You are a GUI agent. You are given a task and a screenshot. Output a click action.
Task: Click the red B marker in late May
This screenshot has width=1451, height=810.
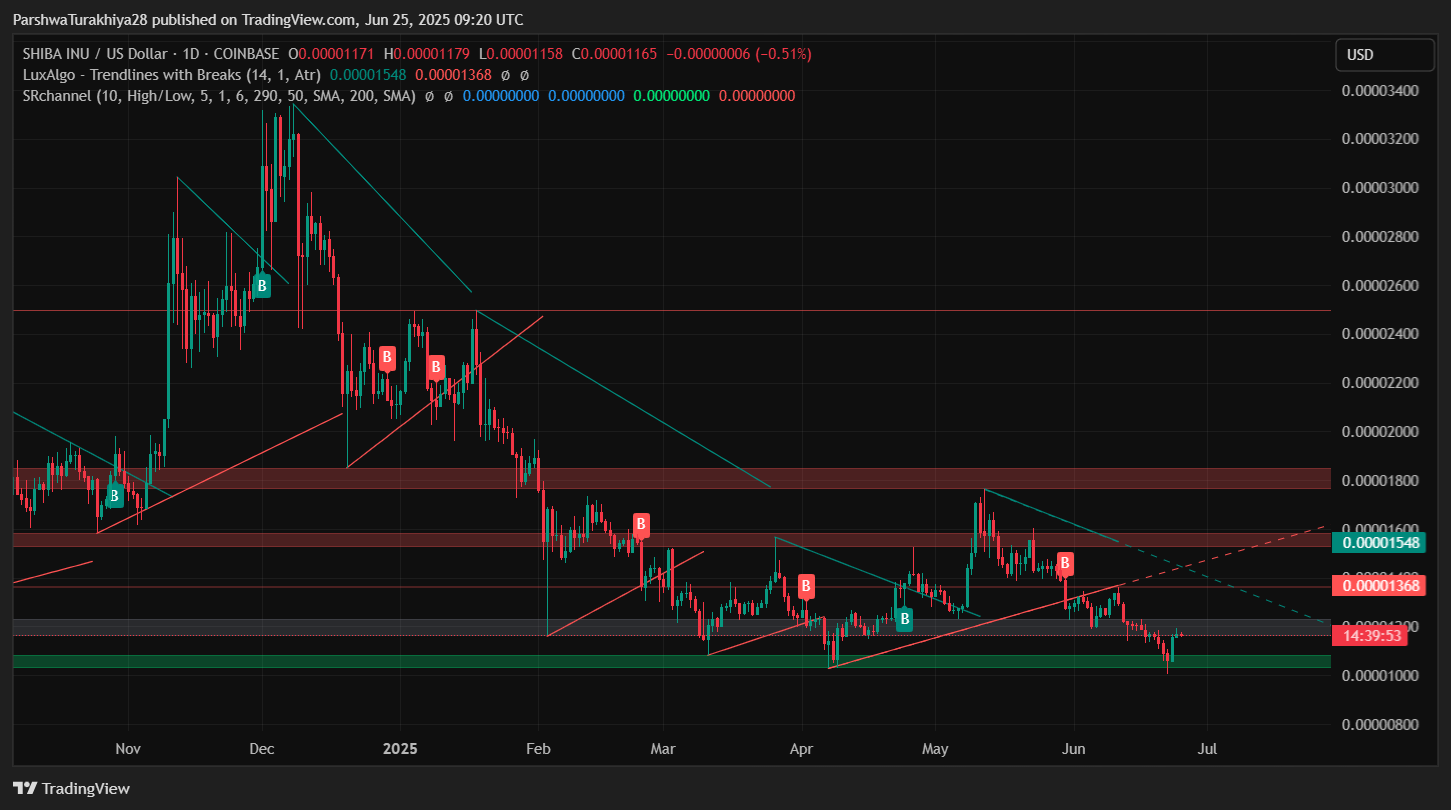1066,563
